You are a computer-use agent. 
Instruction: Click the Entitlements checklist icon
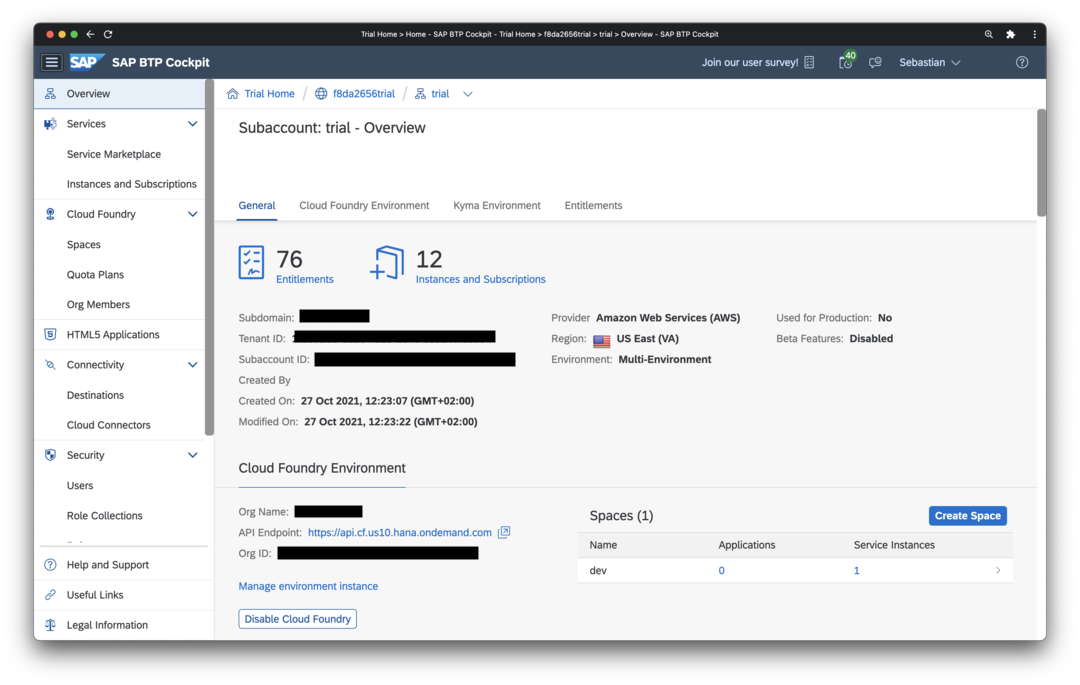252,262
